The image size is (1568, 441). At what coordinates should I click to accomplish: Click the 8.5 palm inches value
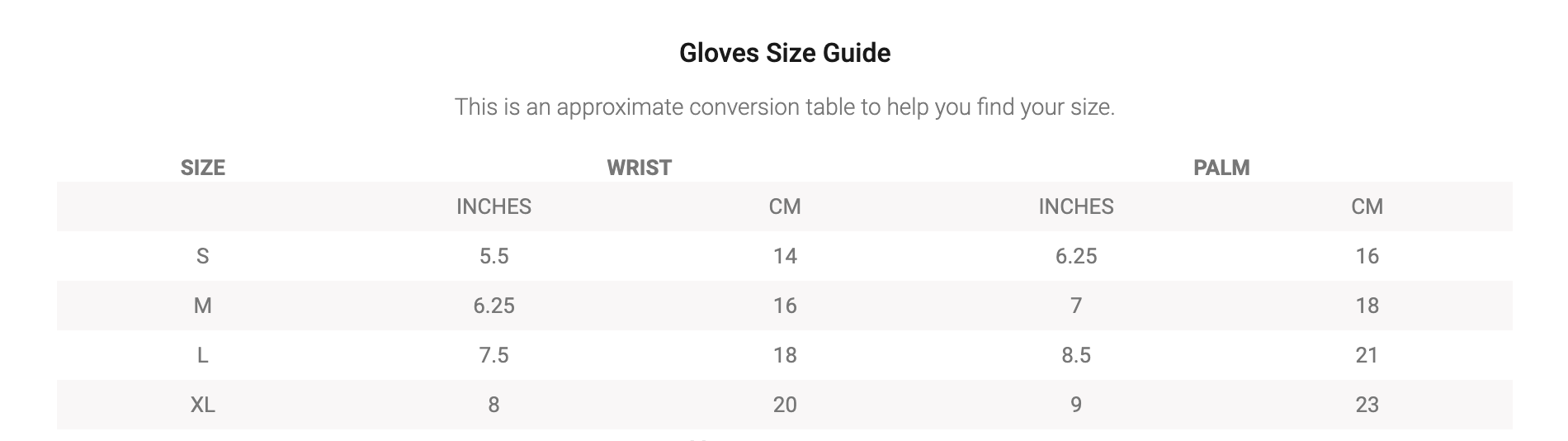coord(1075,355)
